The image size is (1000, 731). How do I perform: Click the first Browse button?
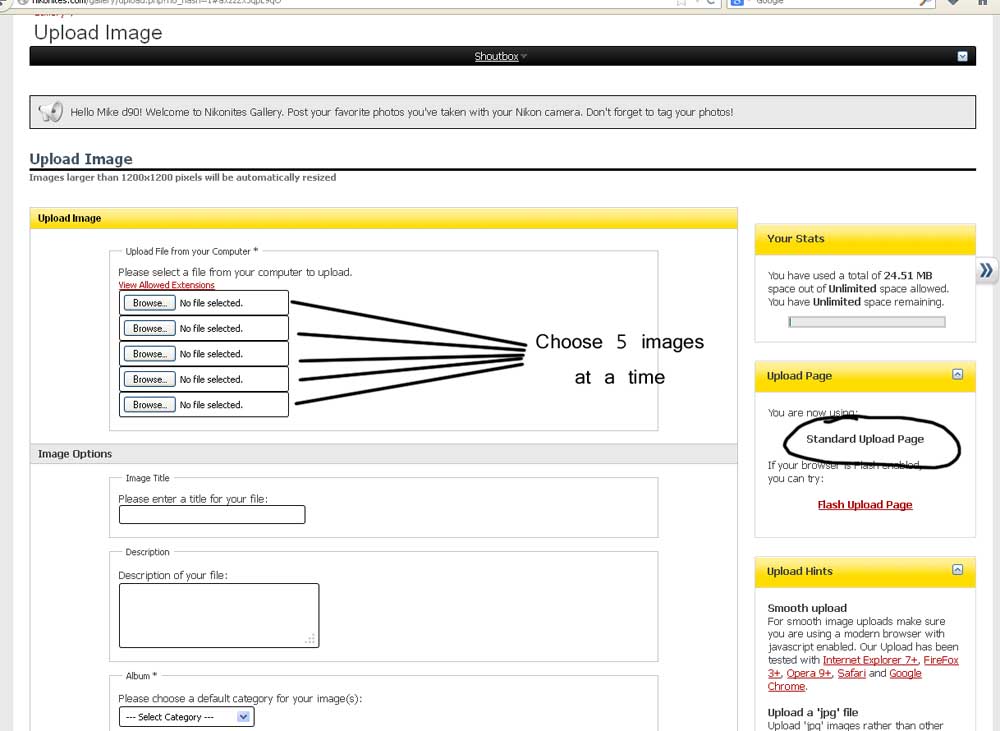149,303
